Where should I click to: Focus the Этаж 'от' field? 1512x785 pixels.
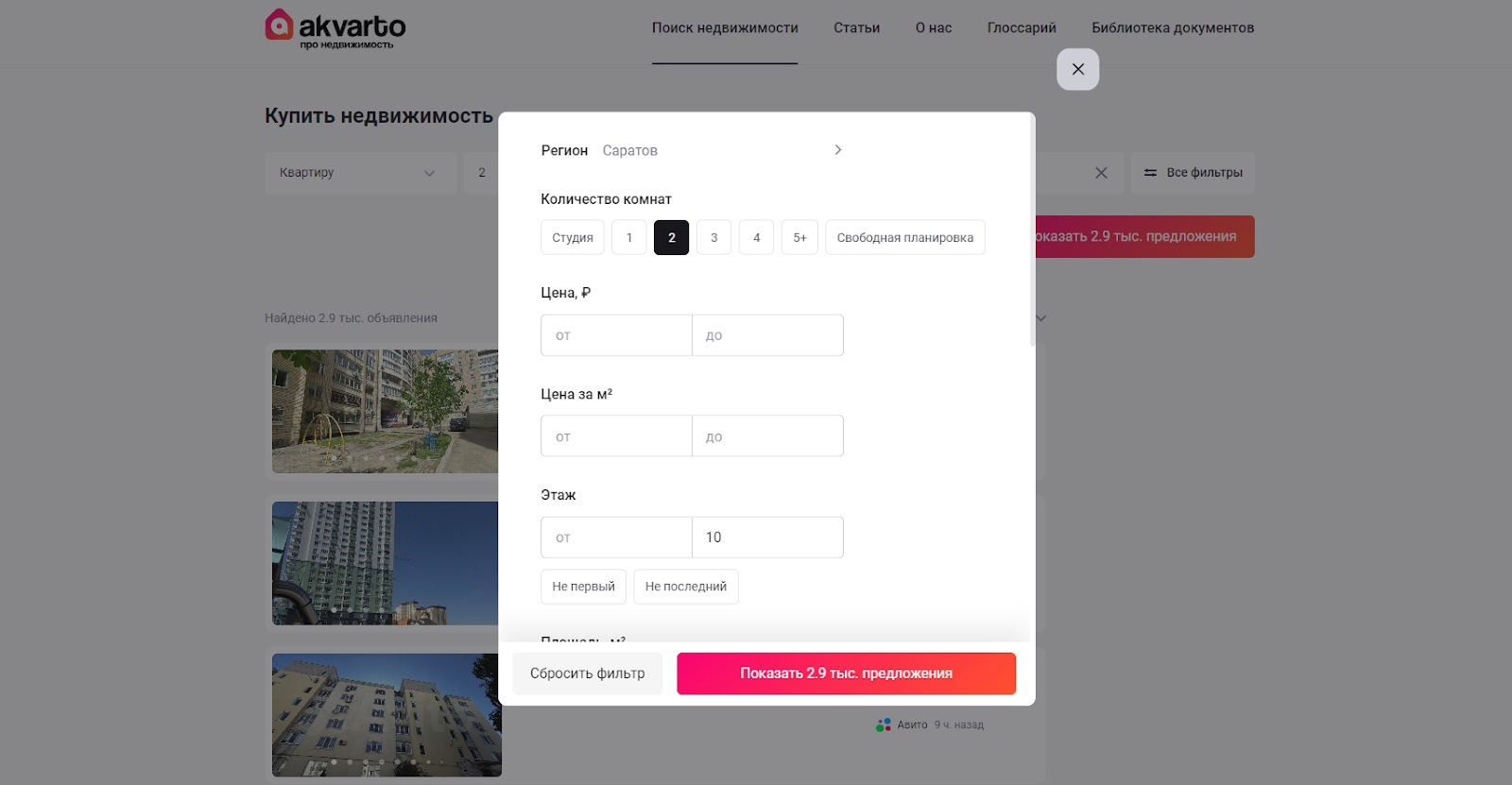tap(616, 538)
